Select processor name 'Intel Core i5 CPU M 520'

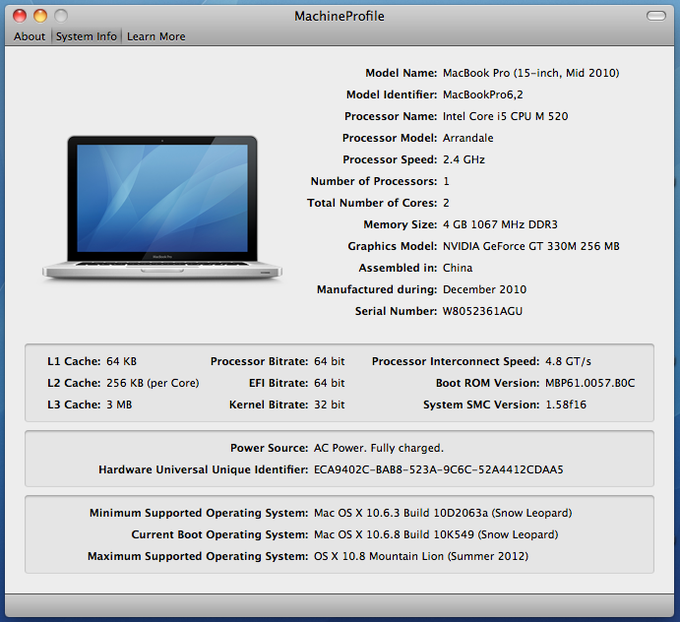505,116
